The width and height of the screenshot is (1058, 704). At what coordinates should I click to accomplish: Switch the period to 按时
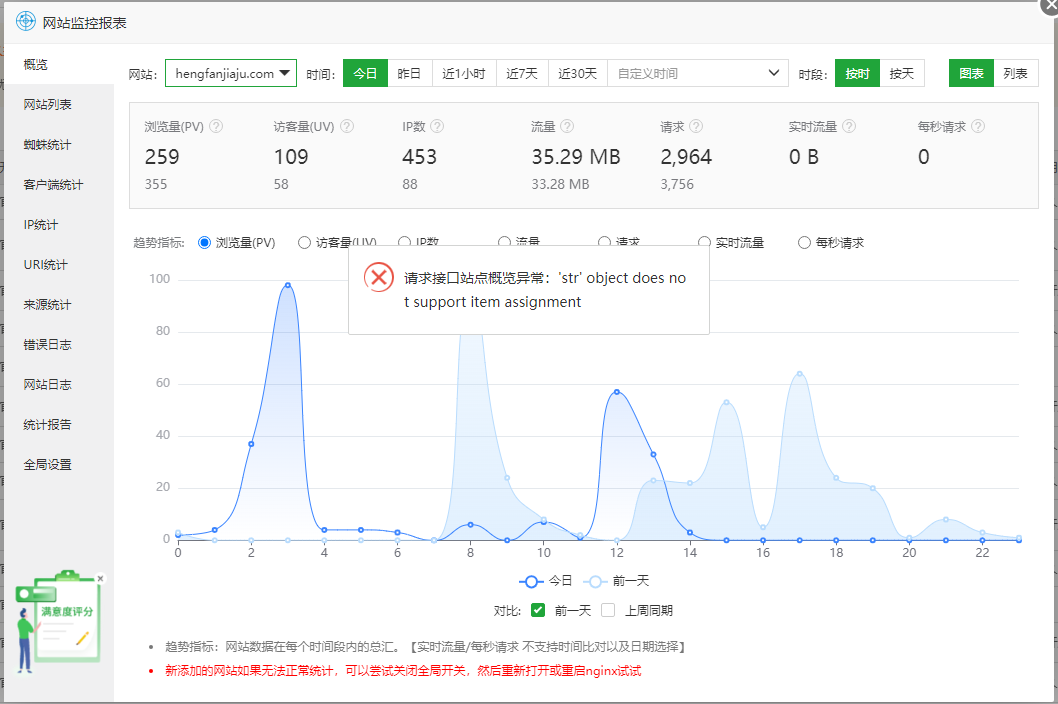point(858,73)
